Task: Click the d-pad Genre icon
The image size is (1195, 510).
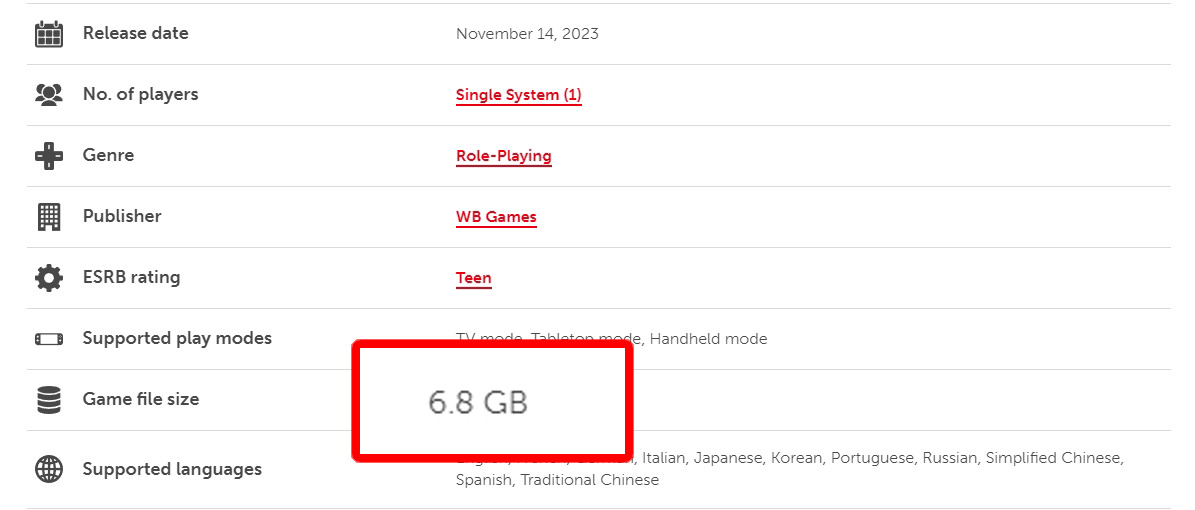Action: [x=49, y=156]
